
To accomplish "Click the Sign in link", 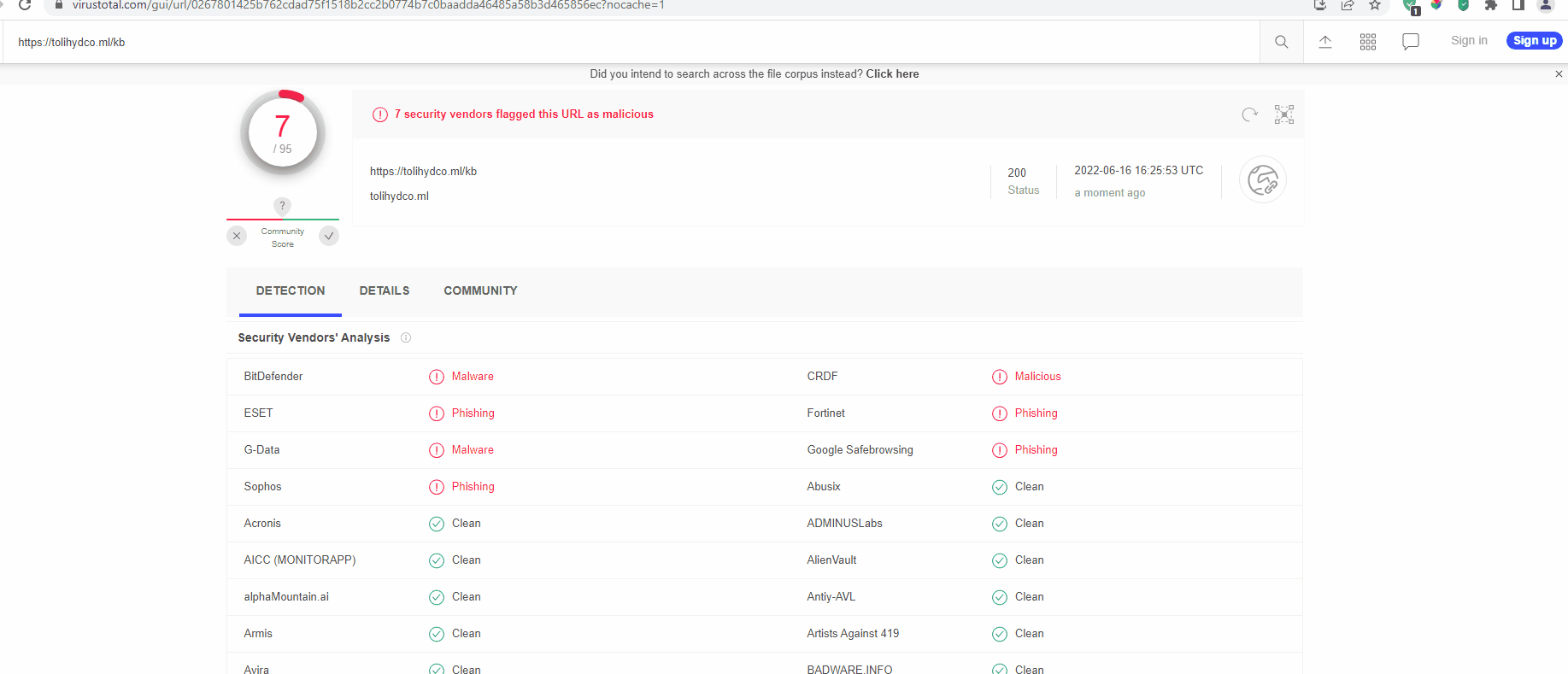I will (1469, 41).
